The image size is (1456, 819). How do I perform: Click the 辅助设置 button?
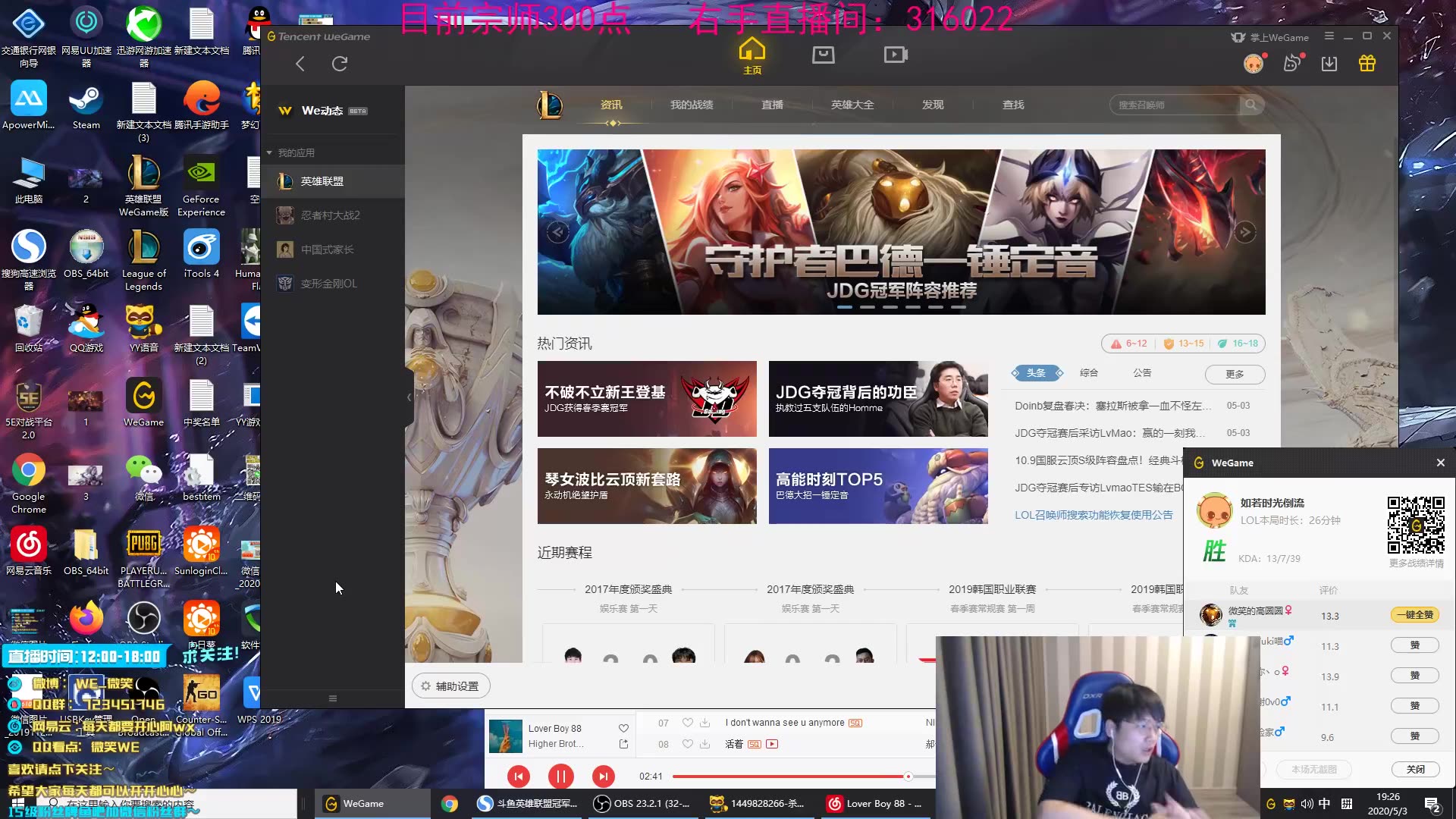pos(450,686)
